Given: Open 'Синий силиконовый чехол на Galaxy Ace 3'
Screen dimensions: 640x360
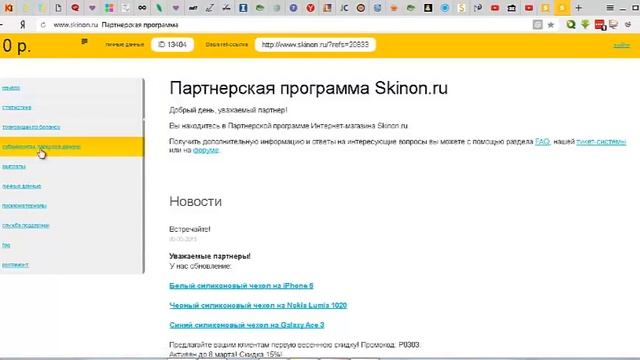Looking at the screenshot, I should [247, 325].
